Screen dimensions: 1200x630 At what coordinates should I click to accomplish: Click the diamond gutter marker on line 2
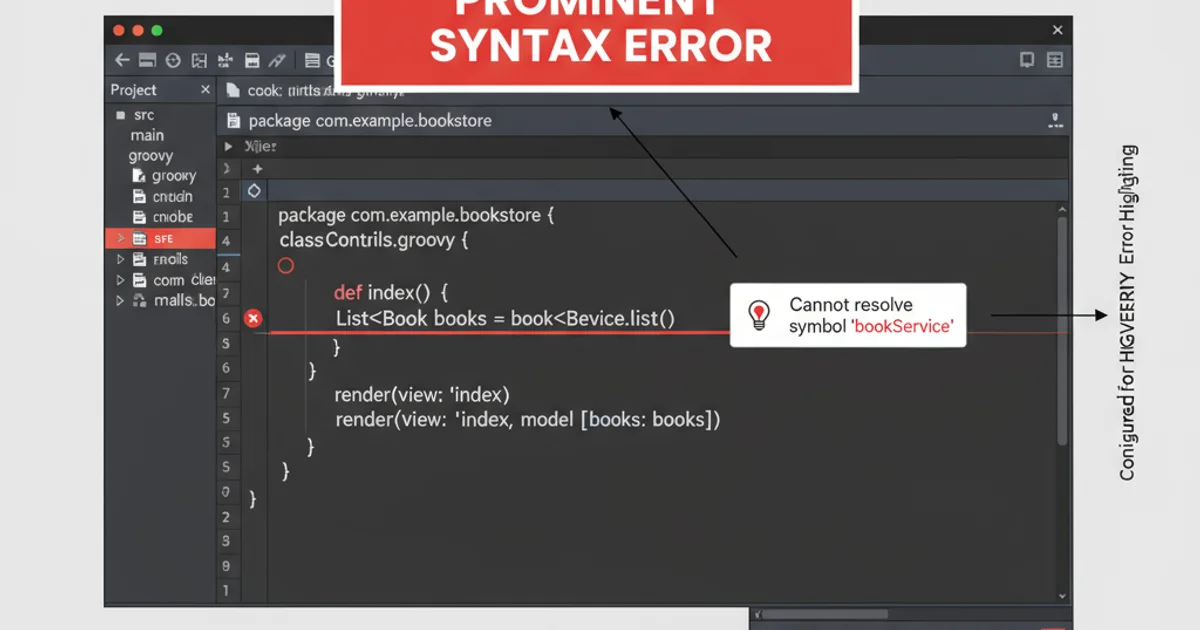tap(254, 188)
